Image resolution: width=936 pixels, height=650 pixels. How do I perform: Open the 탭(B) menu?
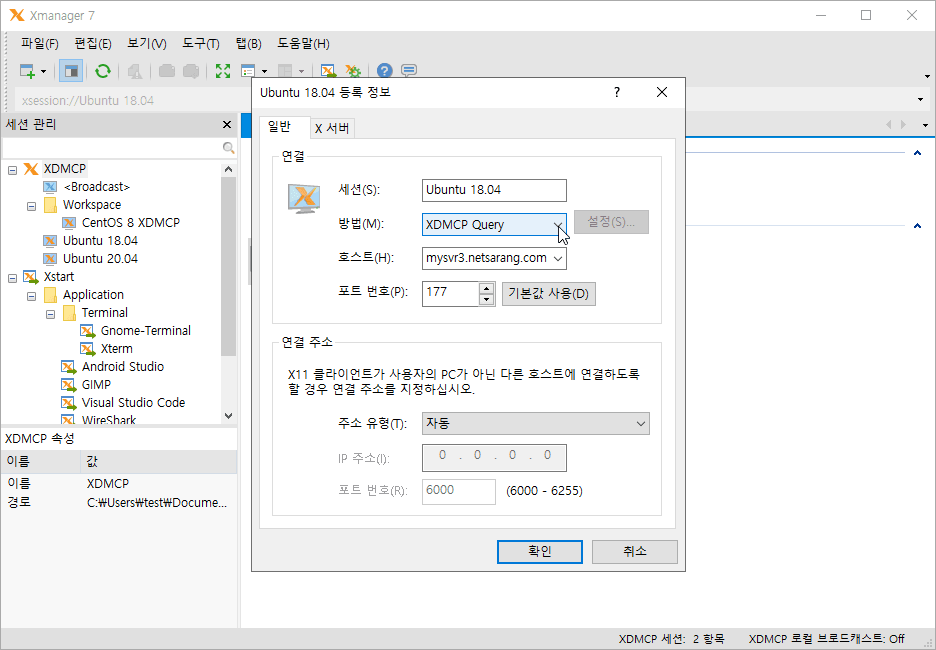pyautogui.click(x=248, y=44)
